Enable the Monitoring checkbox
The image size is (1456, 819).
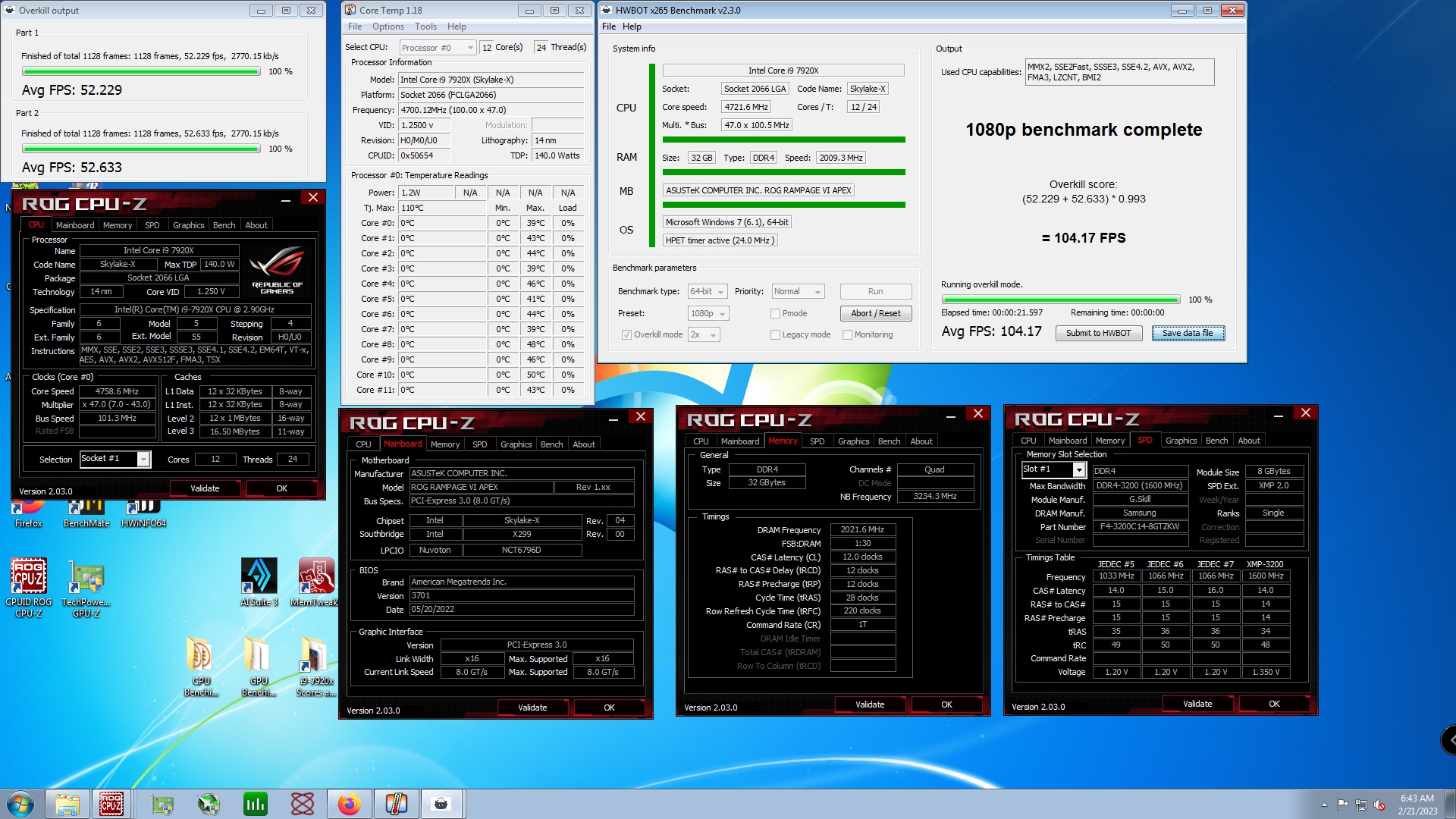tap(847, 334)
